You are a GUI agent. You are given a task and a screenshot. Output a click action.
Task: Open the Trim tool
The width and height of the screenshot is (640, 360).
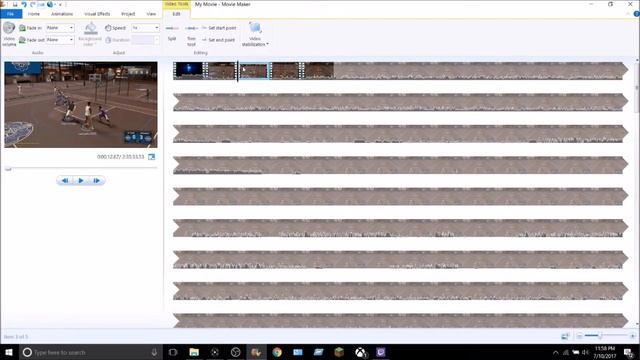[191, 35]
